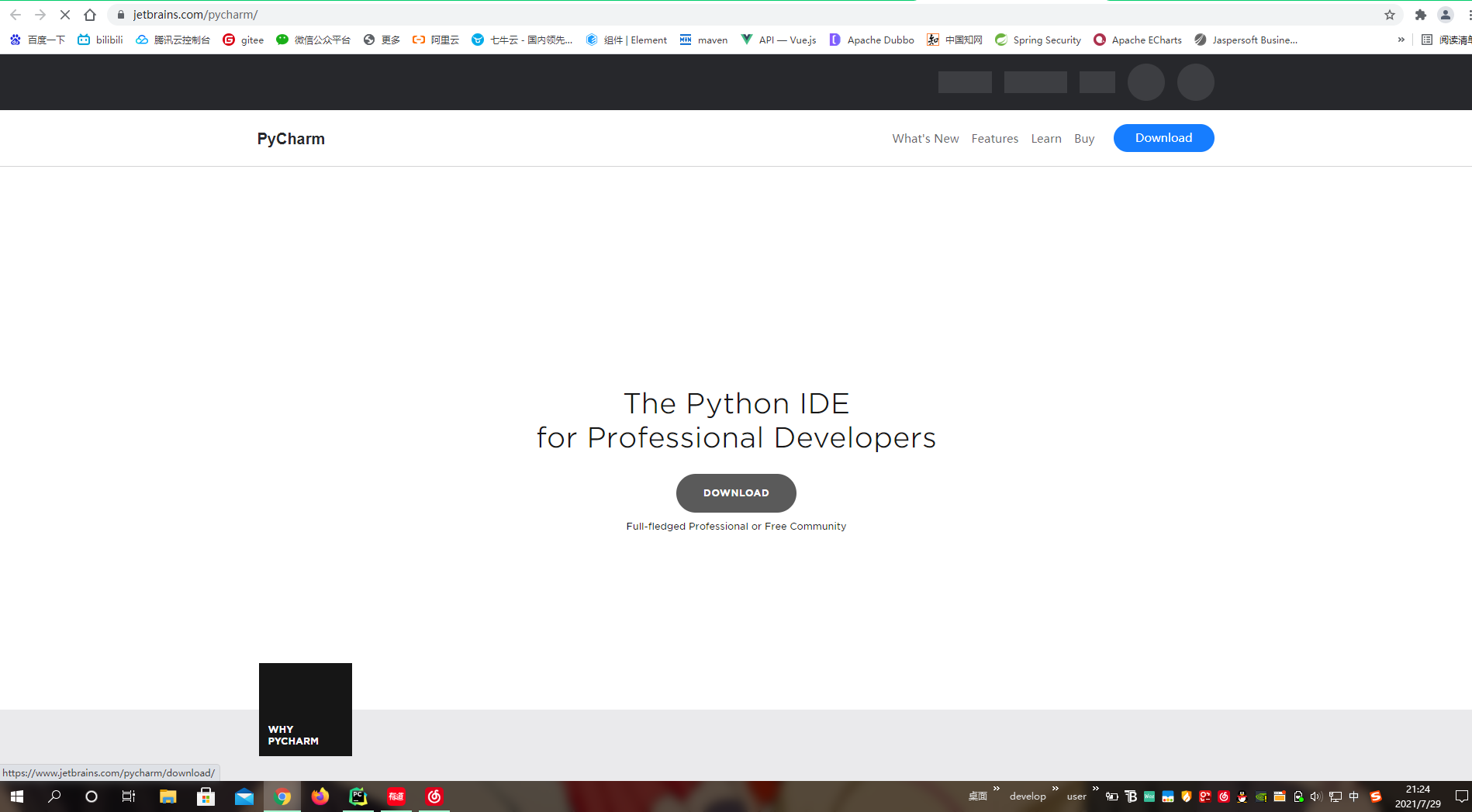Expand the user toolbar chevron
Image resolution: width=1472 pixels, height=812 pixels.
click(1095, 789)
